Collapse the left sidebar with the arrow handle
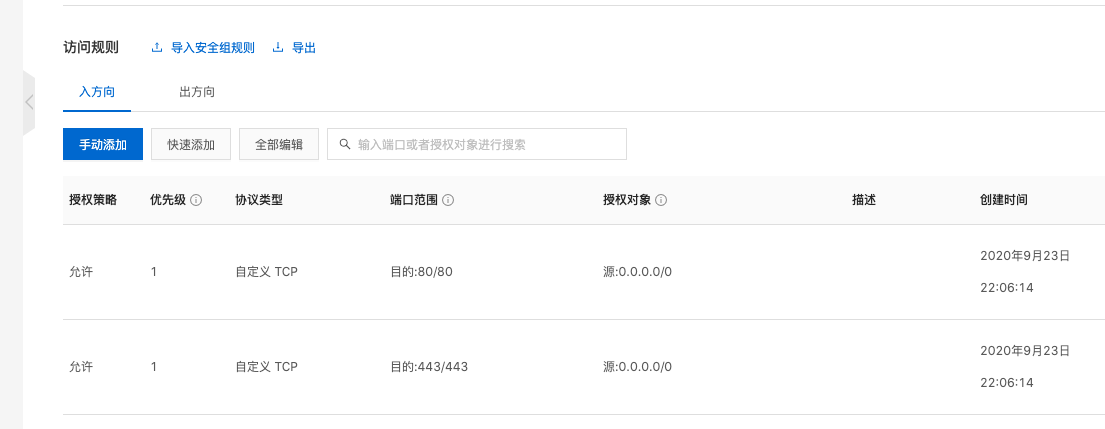 pyautogui.click(x=29, y=102)
